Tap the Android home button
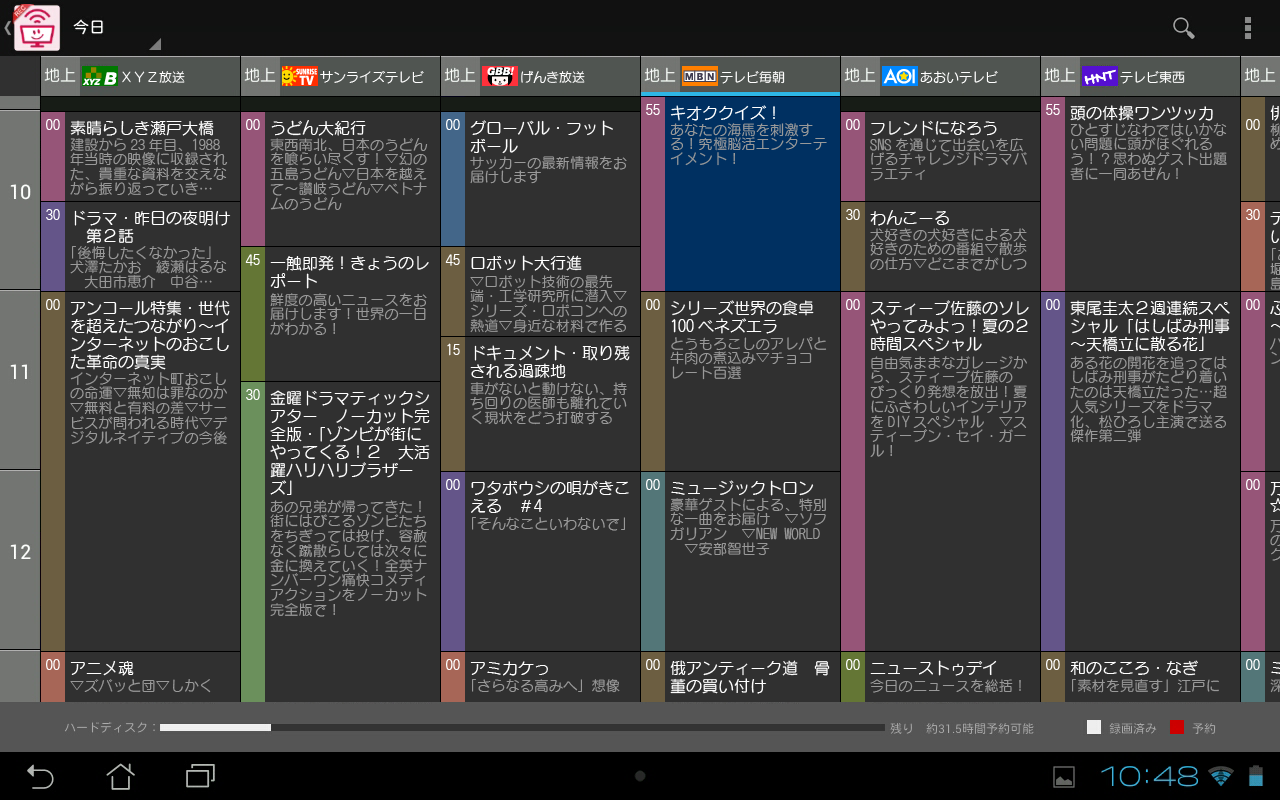Screen dimensions: 1280x800 pos(120,776)
